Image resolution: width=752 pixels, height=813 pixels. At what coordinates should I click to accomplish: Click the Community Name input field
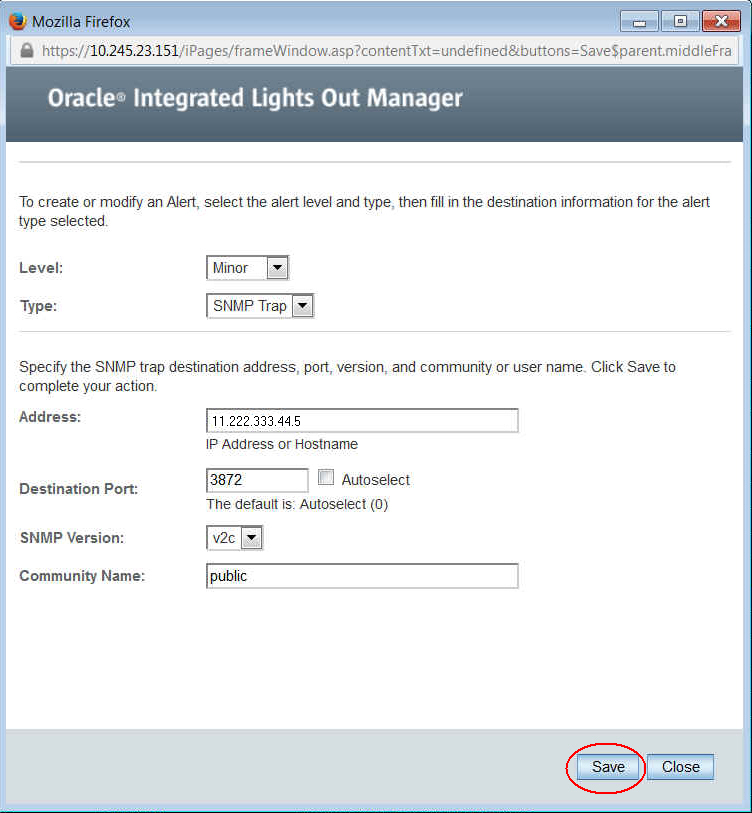coord(362,576)
